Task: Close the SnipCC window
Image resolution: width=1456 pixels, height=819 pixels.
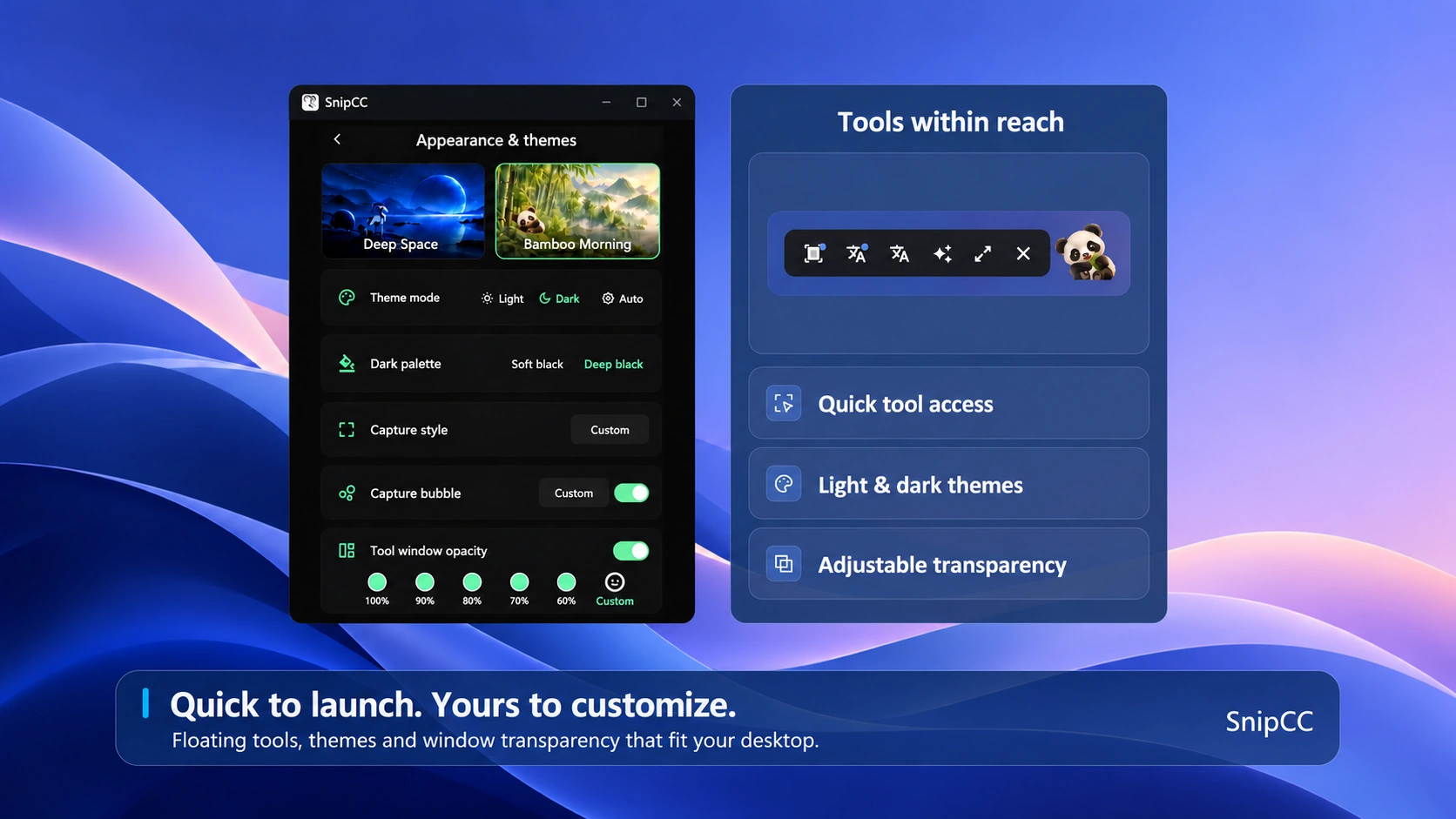Action: [677, 103]
